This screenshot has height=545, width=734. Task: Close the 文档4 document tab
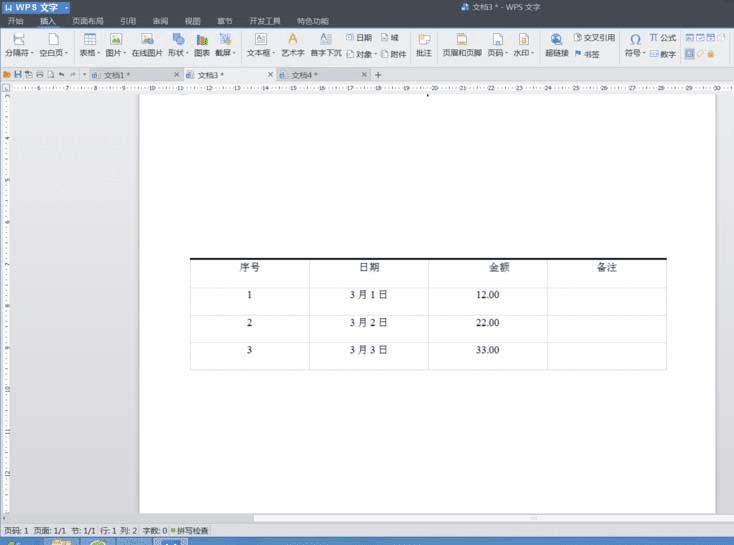364,74
